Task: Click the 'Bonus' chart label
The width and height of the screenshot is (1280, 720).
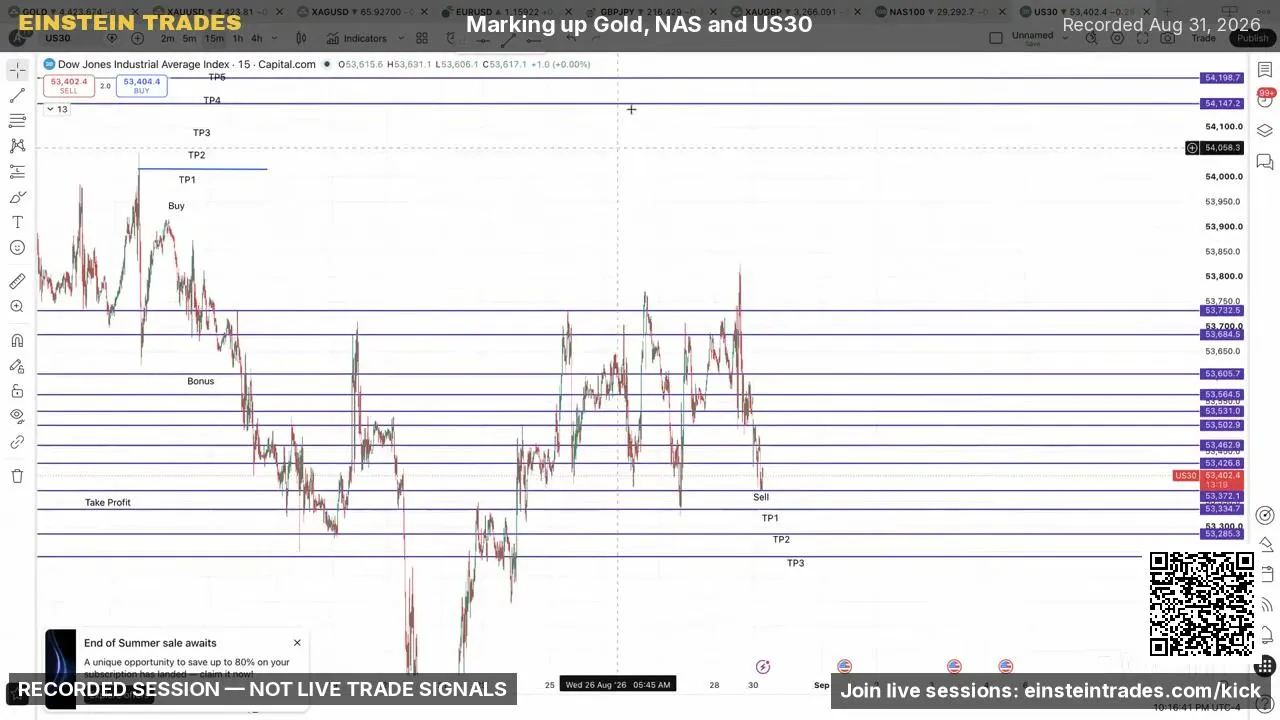Action: [x=200, y=381]
